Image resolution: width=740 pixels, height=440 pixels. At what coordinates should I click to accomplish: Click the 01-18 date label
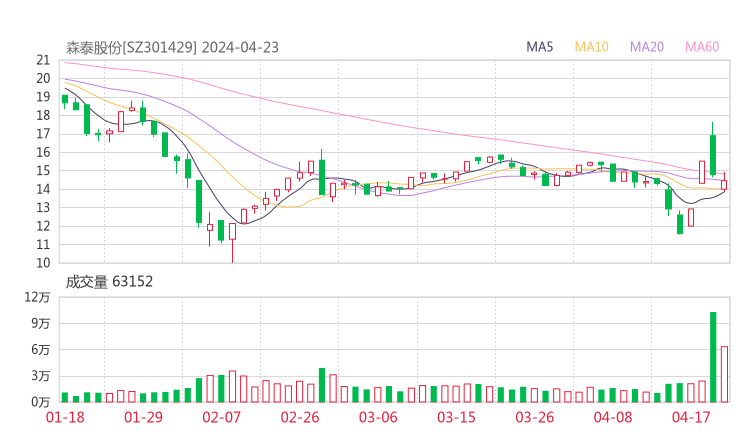coord(65,417)
